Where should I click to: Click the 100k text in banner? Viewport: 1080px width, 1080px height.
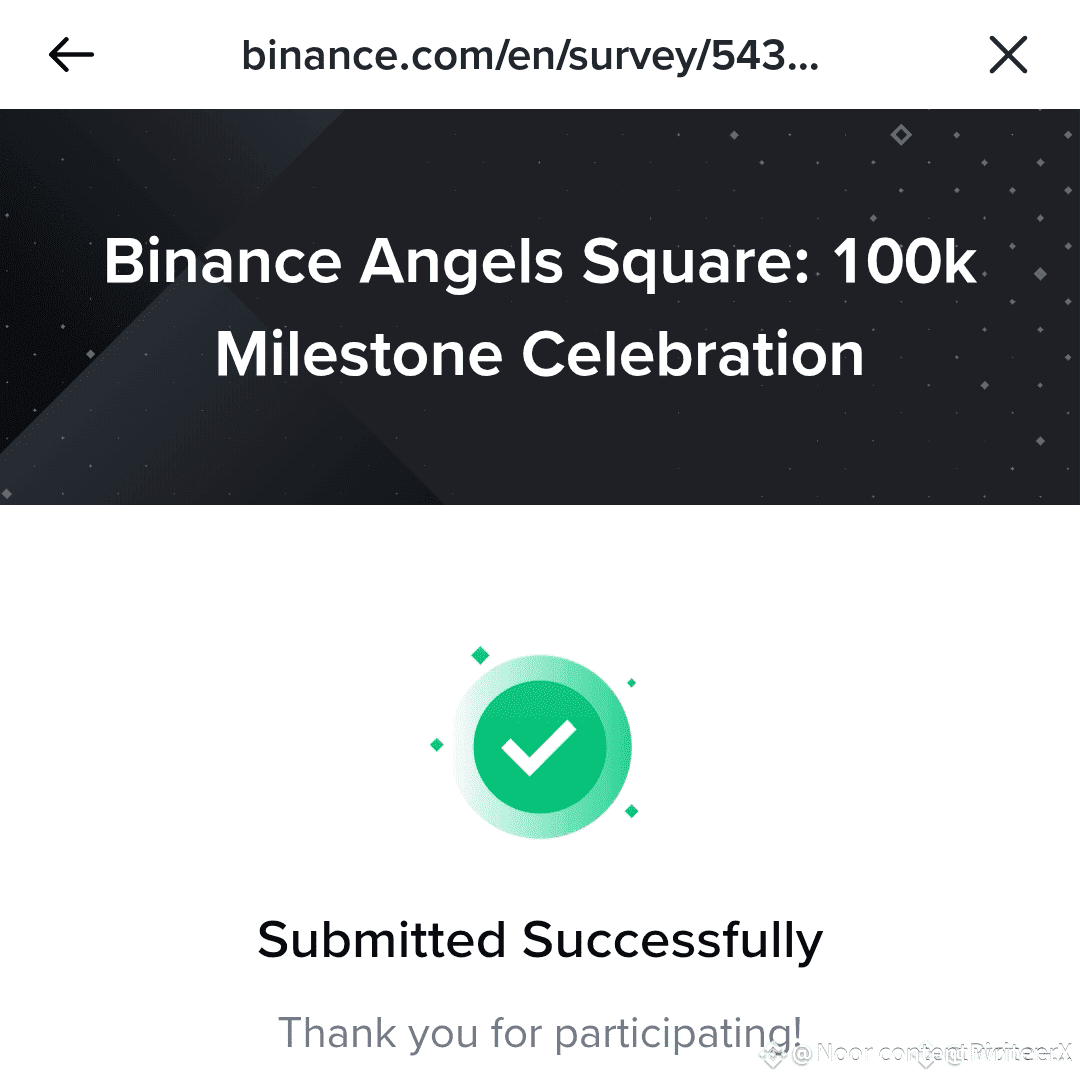pos(905,262)
